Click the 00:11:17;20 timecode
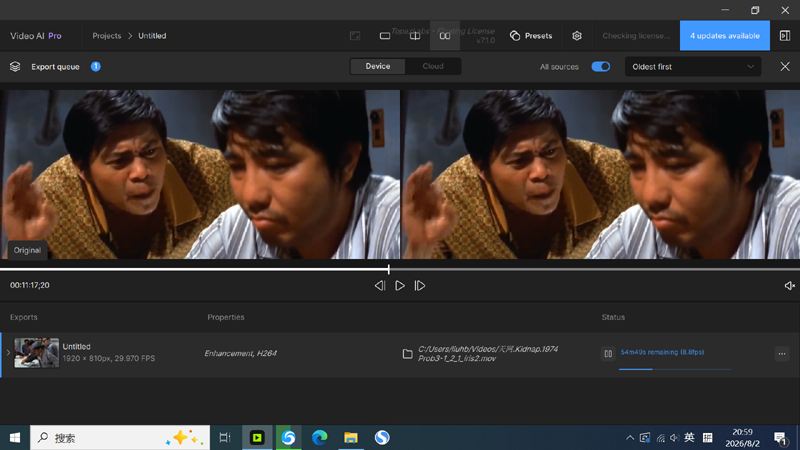The width and height of the screenshot is (800, 450). 30,285
